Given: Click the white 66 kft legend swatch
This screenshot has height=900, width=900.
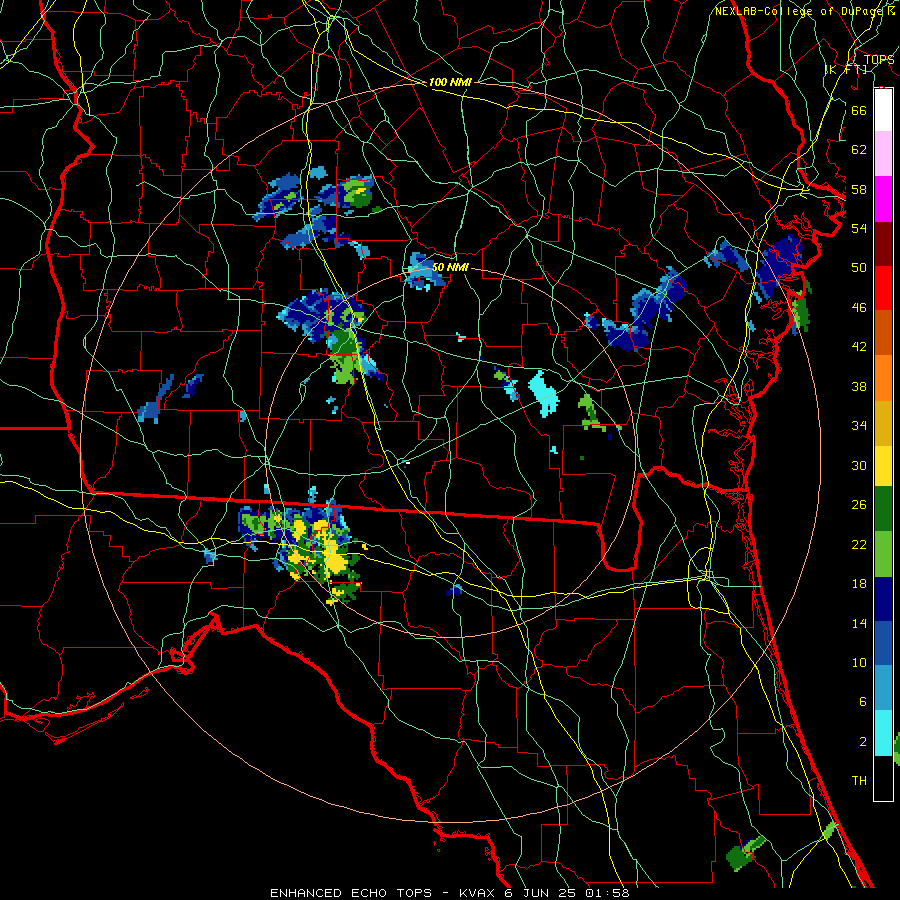Looking at the screenshot, I should point(883,111).
